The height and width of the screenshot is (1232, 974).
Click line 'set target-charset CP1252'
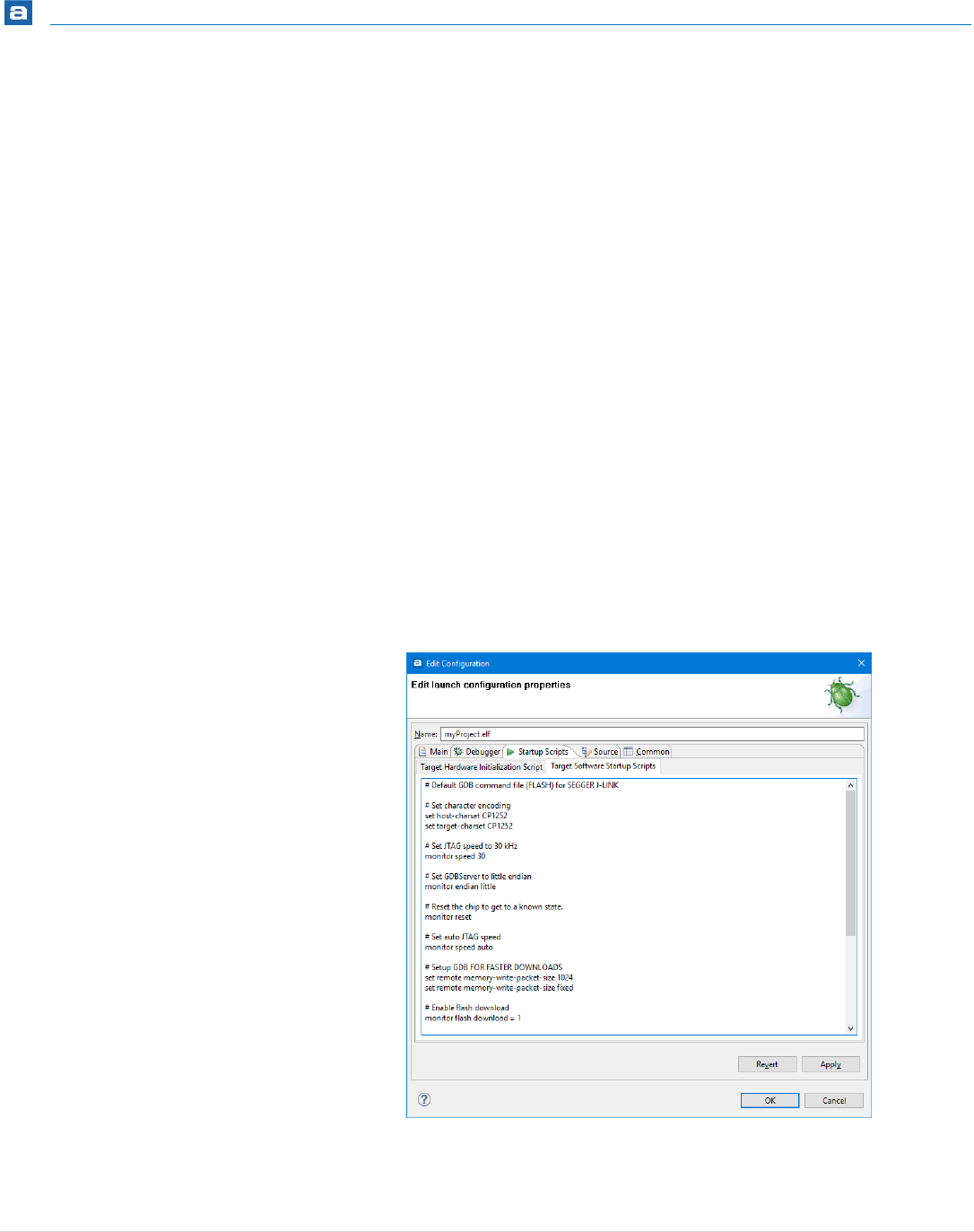click(468, 826)
